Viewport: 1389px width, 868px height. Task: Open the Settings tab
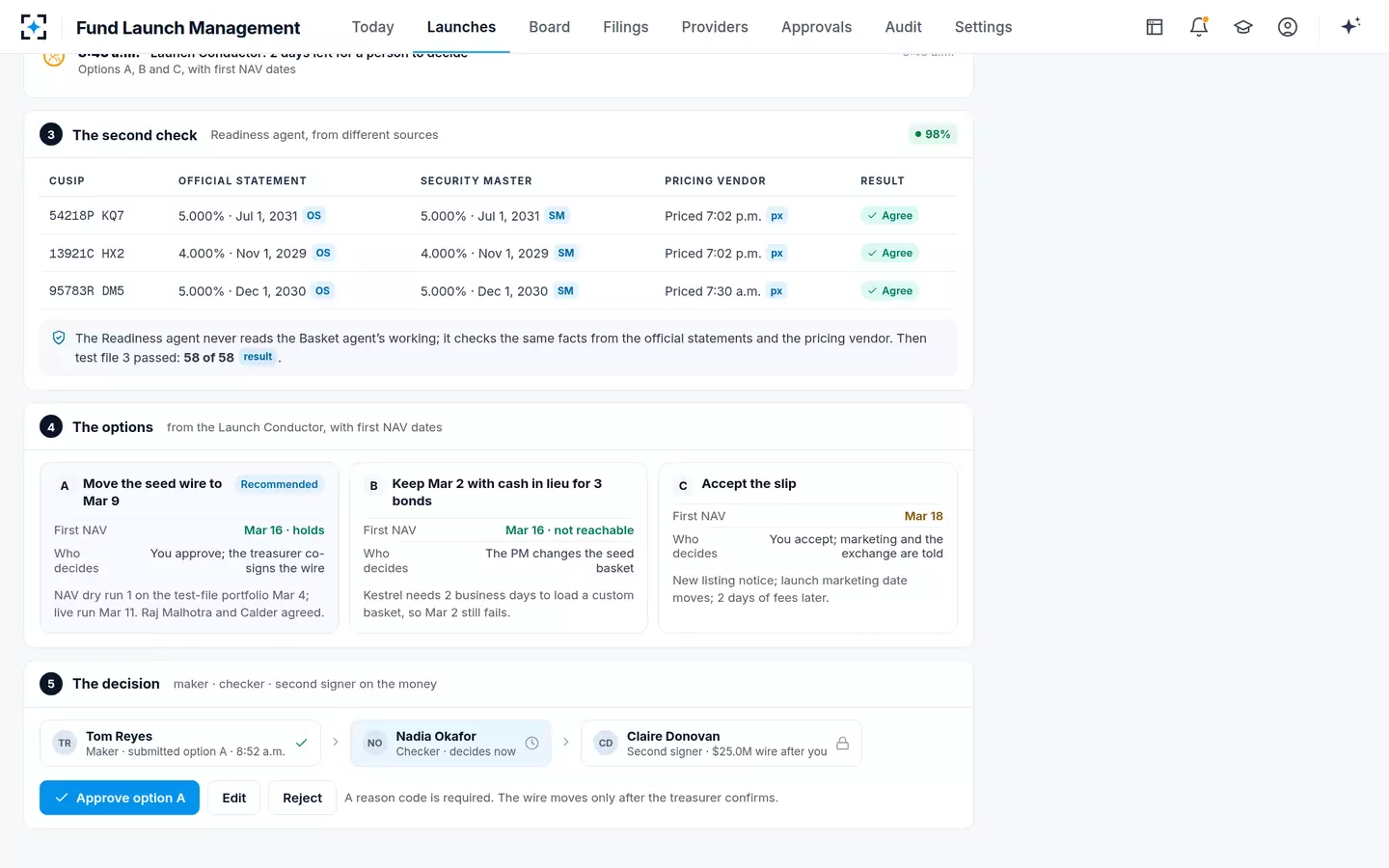click(x=983, y=27)
